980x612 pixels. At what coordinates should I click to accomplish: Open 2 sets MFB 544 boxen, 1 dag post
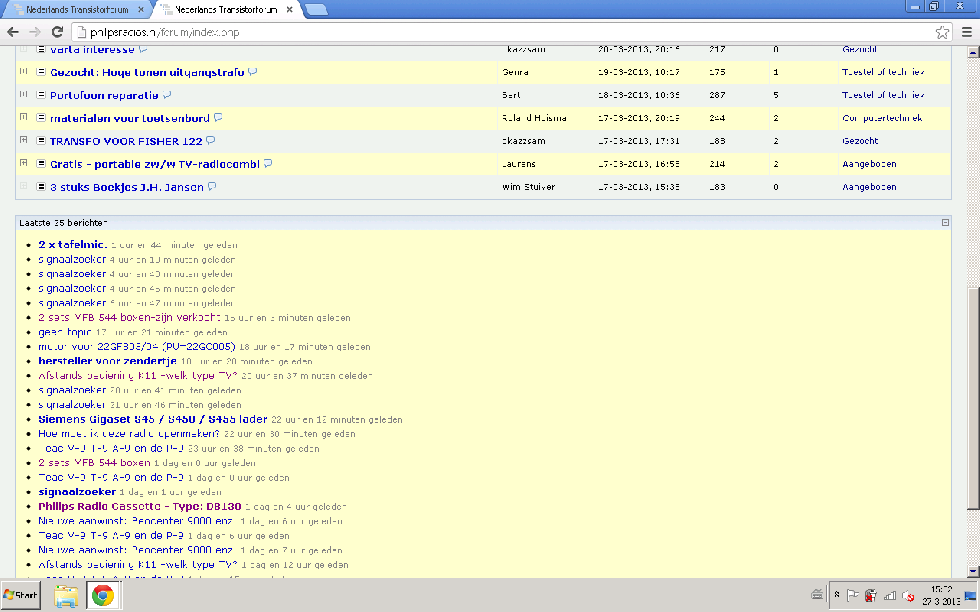coord(94,463)
